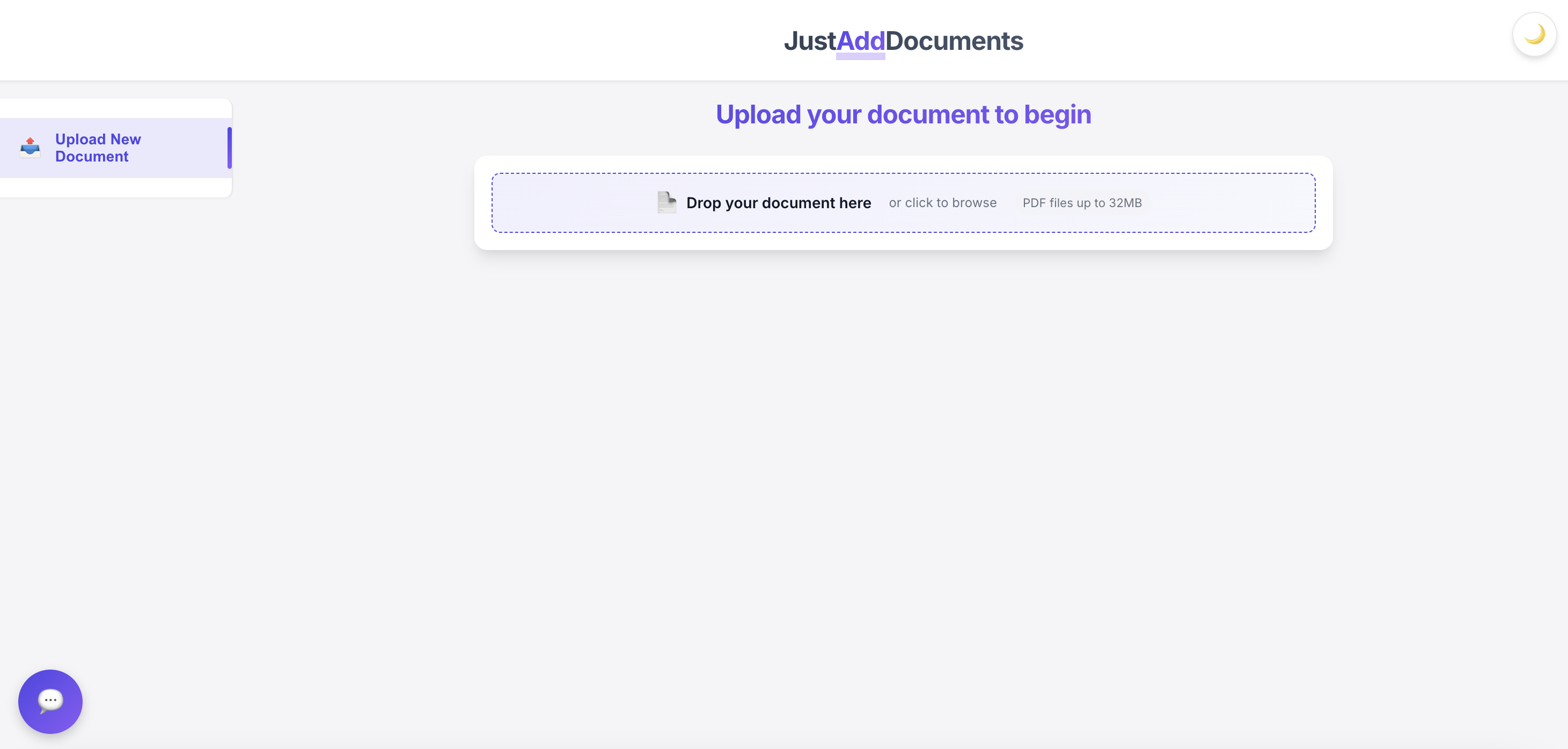Click white sidebar strip above Upload New Document
The width and height of the screenshot is (1568, 749).
(x=116, y=108)
